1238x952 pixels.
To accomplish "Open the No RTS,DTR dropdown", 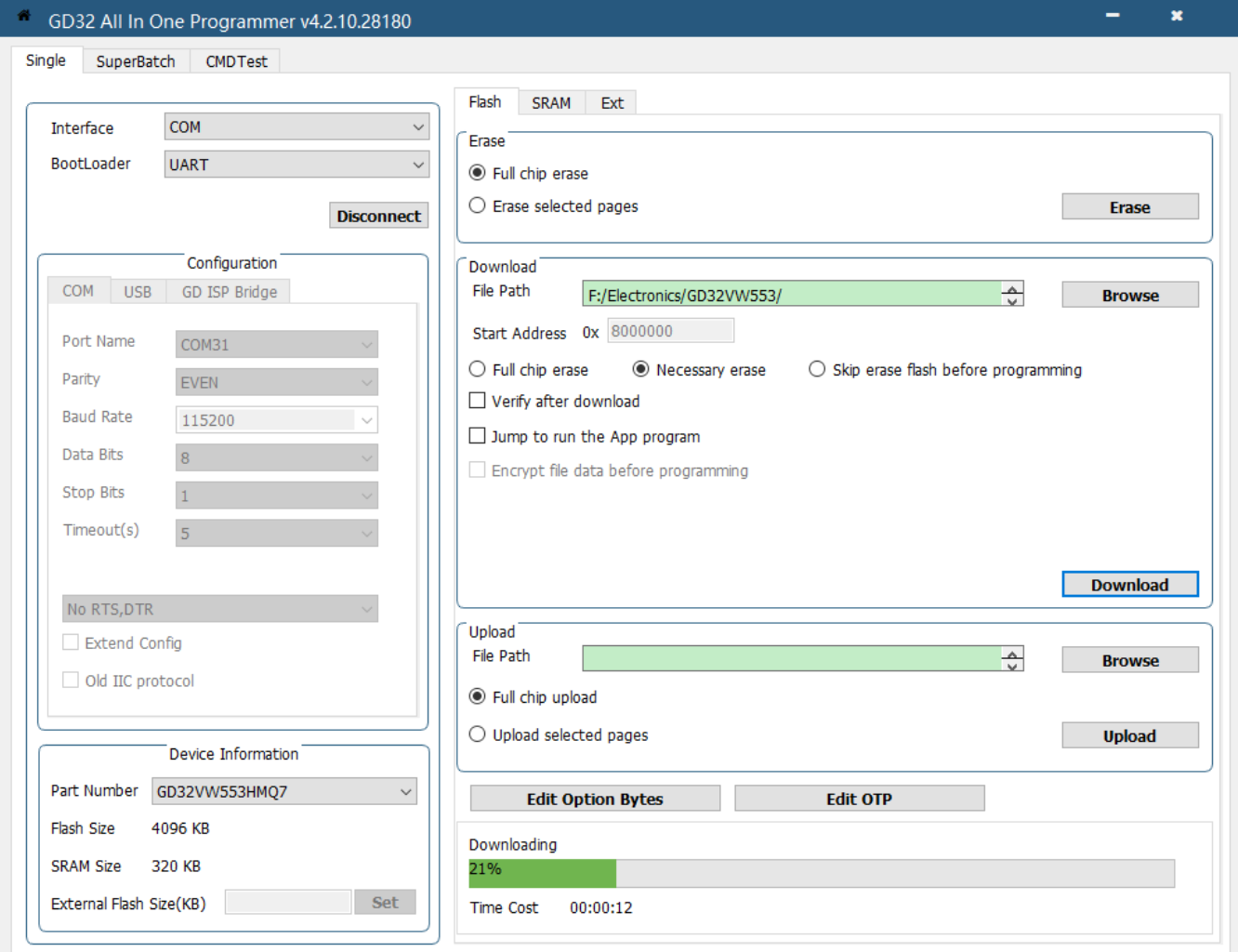I will [220, 609].
